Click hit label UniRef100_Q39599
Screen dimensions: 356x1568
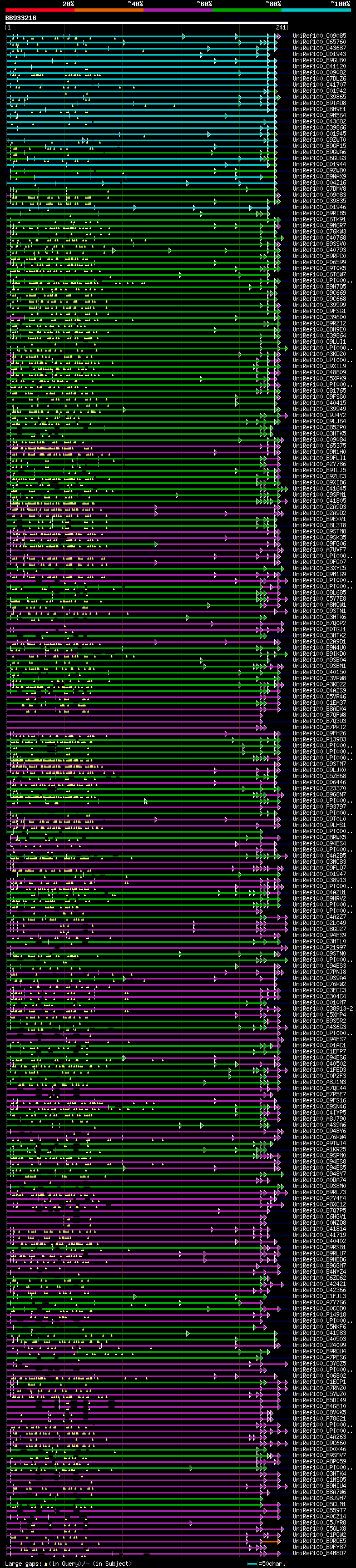(319, 305)
